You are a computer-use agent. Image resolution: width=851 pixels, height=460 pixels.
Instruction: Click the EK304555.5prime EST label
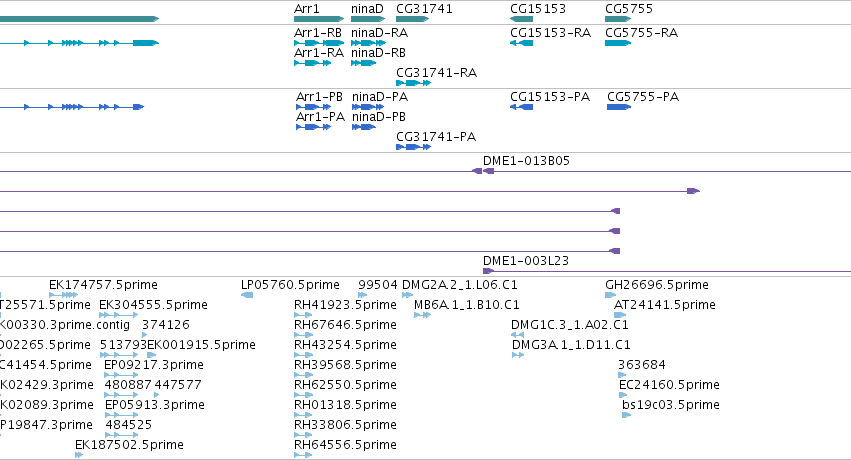point(154,305)
